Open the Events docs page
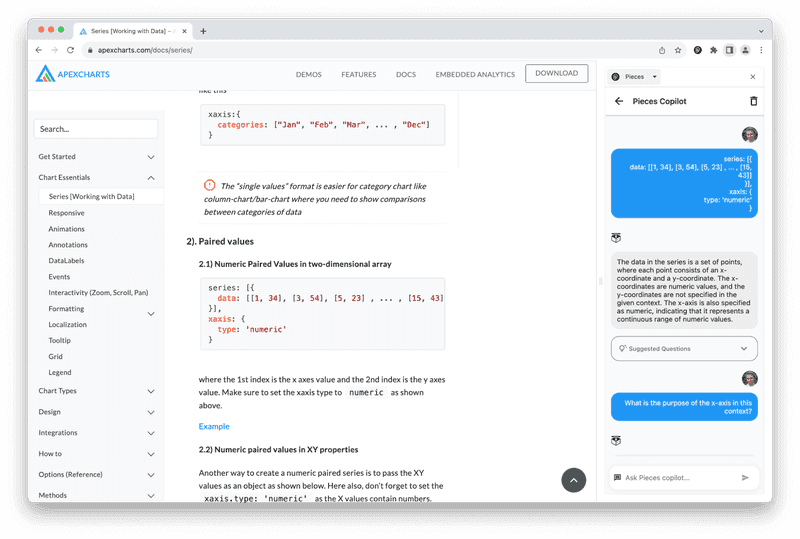Image resolution: width=800 pixels, height=539 pixels. [59, 277]
